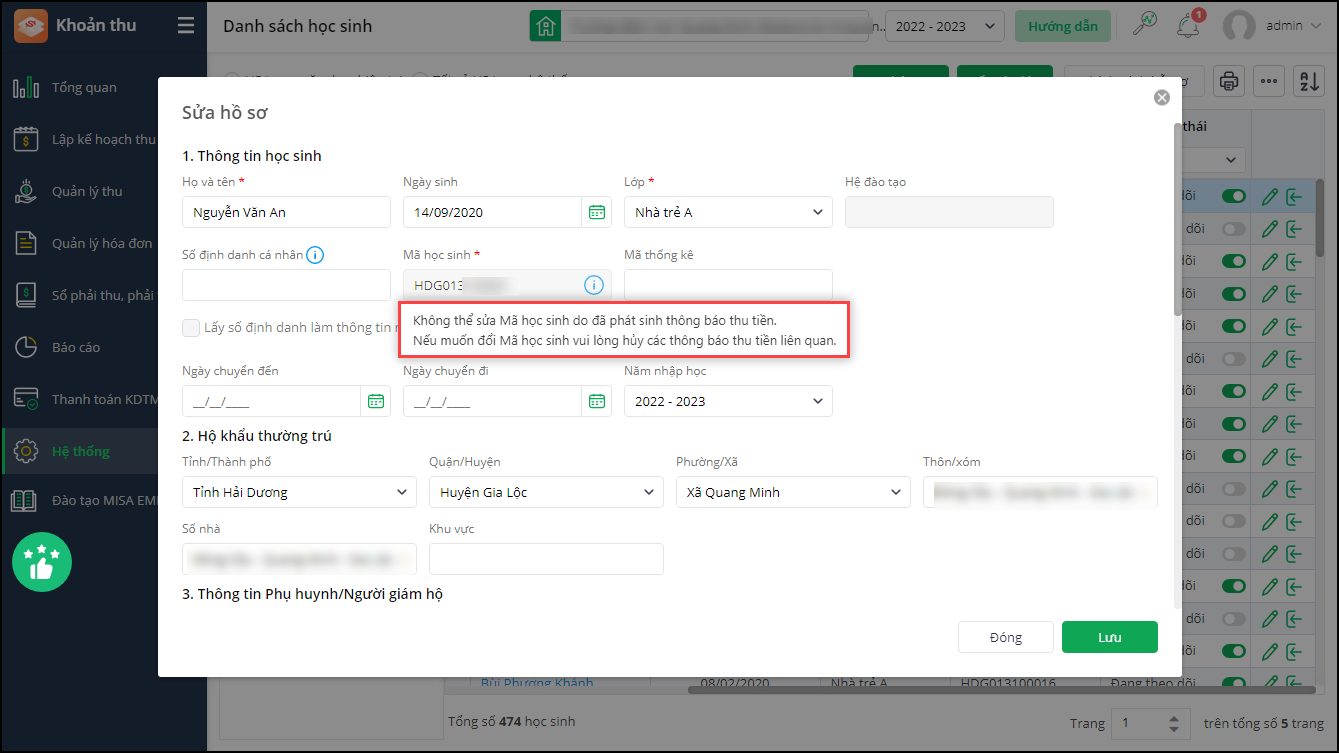The image size is (1339, 753).
Task: Open the Ngày chuyển đến calendar picker
Action: click(x=376, y=401)
